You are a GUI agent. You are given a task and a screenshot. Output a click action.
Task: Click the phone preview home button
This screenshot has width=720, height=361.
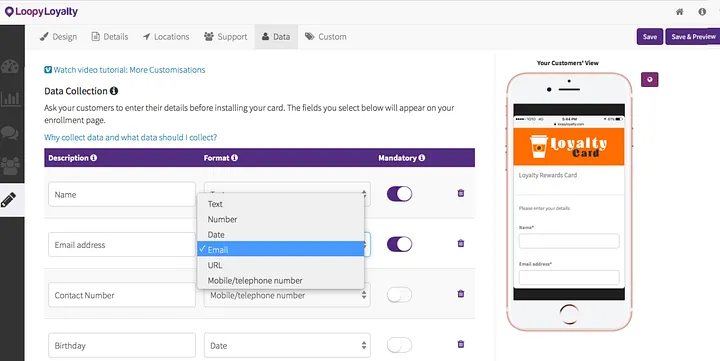click(x=569, y=315)
